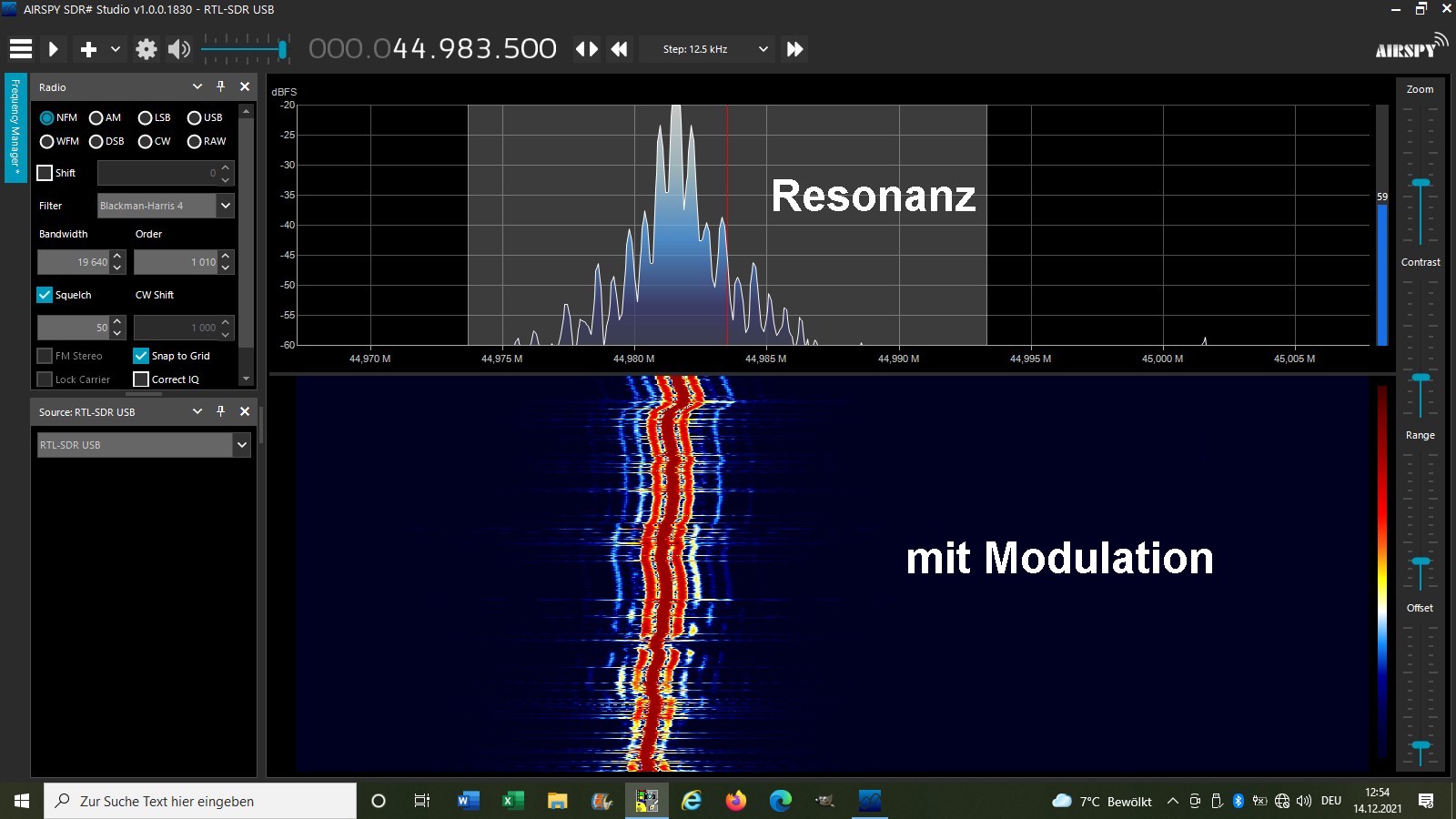Open the hamburger main menu
The height and width of the screenshot is (819, 1456).
coord(21,49)
